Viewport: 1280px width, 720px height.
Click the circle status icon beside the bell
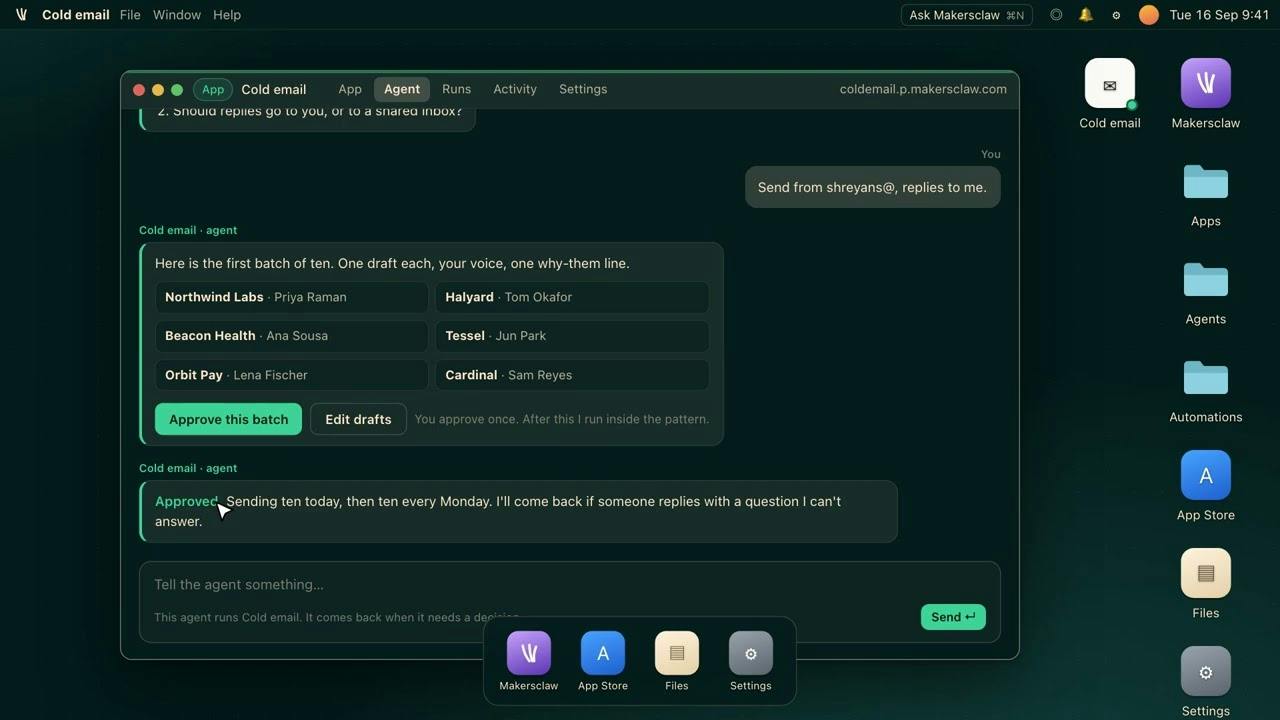pyautogui.click(x=1056, y=15)
